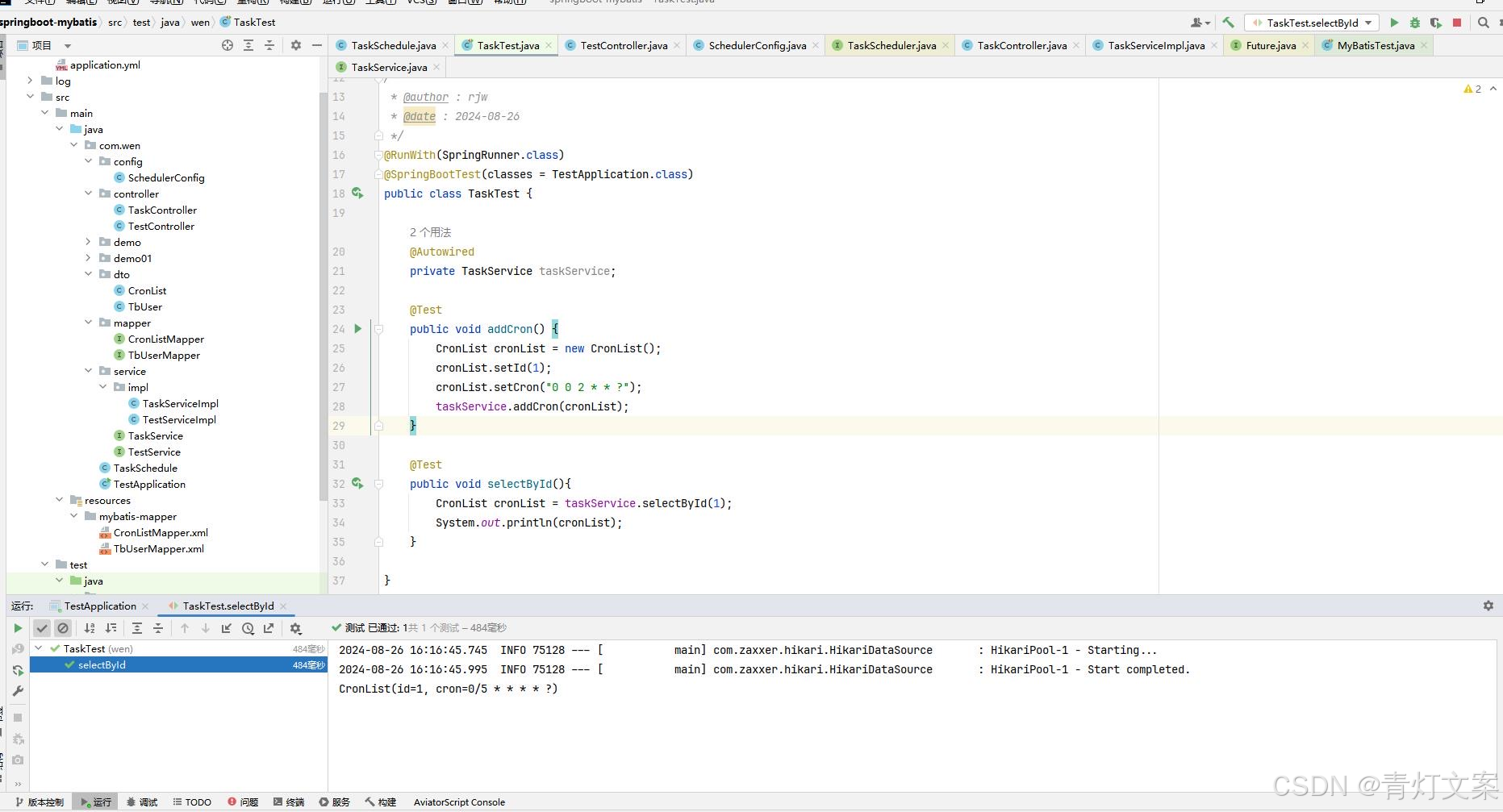Click run gutter icon next to addCron
Viewport: 1503px width, 812px height.
click(358, 329)
